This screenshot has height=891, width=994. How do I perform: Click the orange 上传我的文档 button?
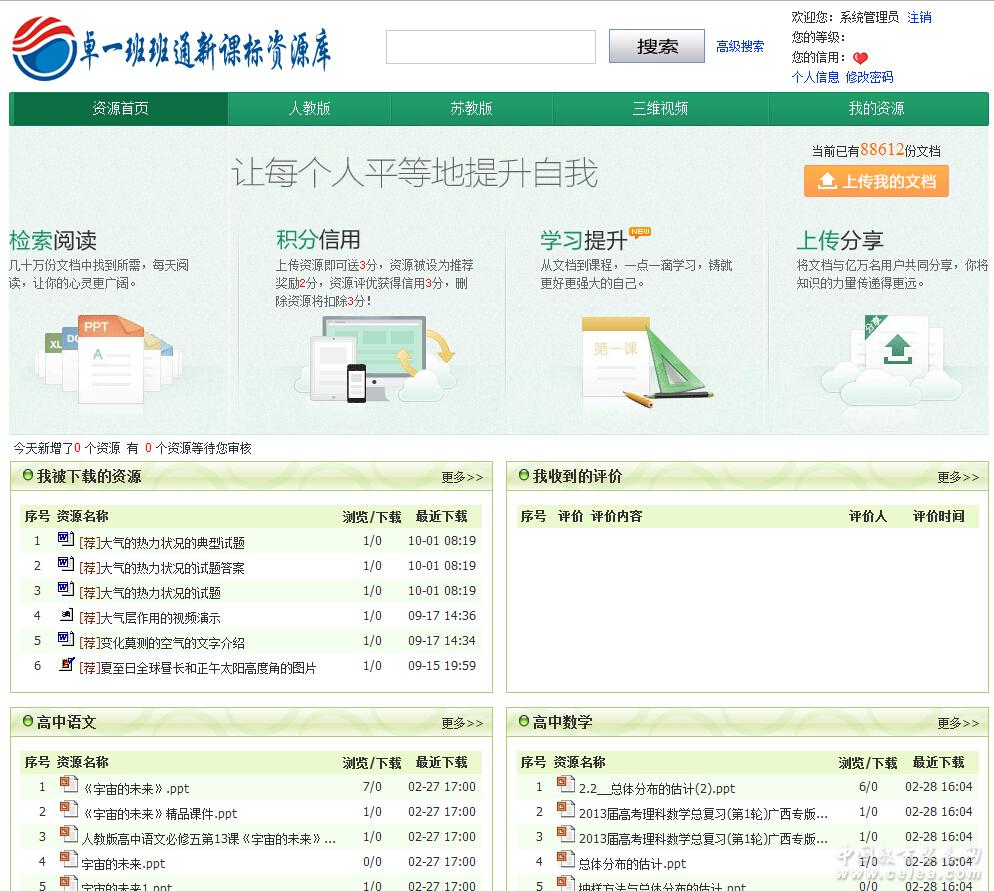[x=876, y=181]
